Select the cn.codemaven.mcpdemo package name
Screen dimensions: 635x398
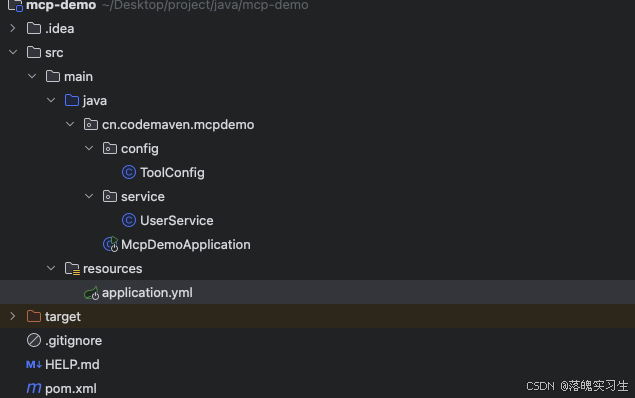click(178, 125)
